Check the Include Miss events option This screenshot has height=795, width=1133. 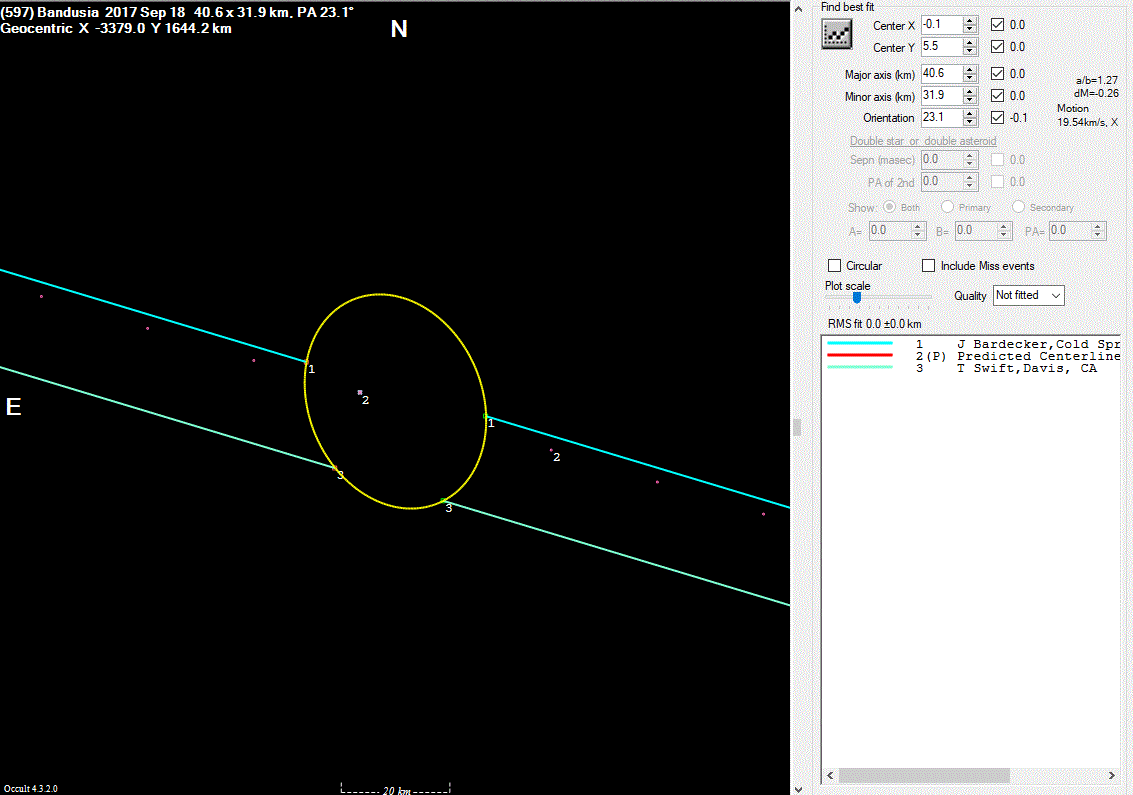click(x=928, y=266)
